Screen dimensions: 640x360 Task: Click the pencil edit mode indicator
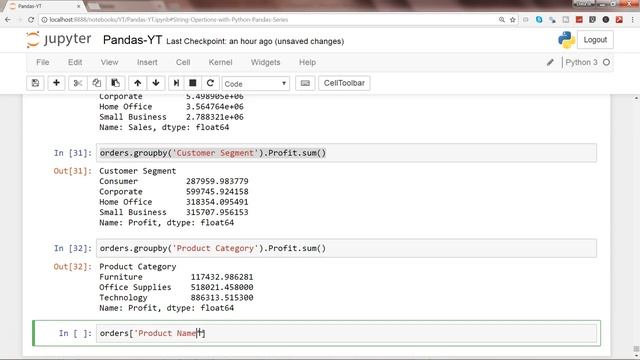point(550,62)
